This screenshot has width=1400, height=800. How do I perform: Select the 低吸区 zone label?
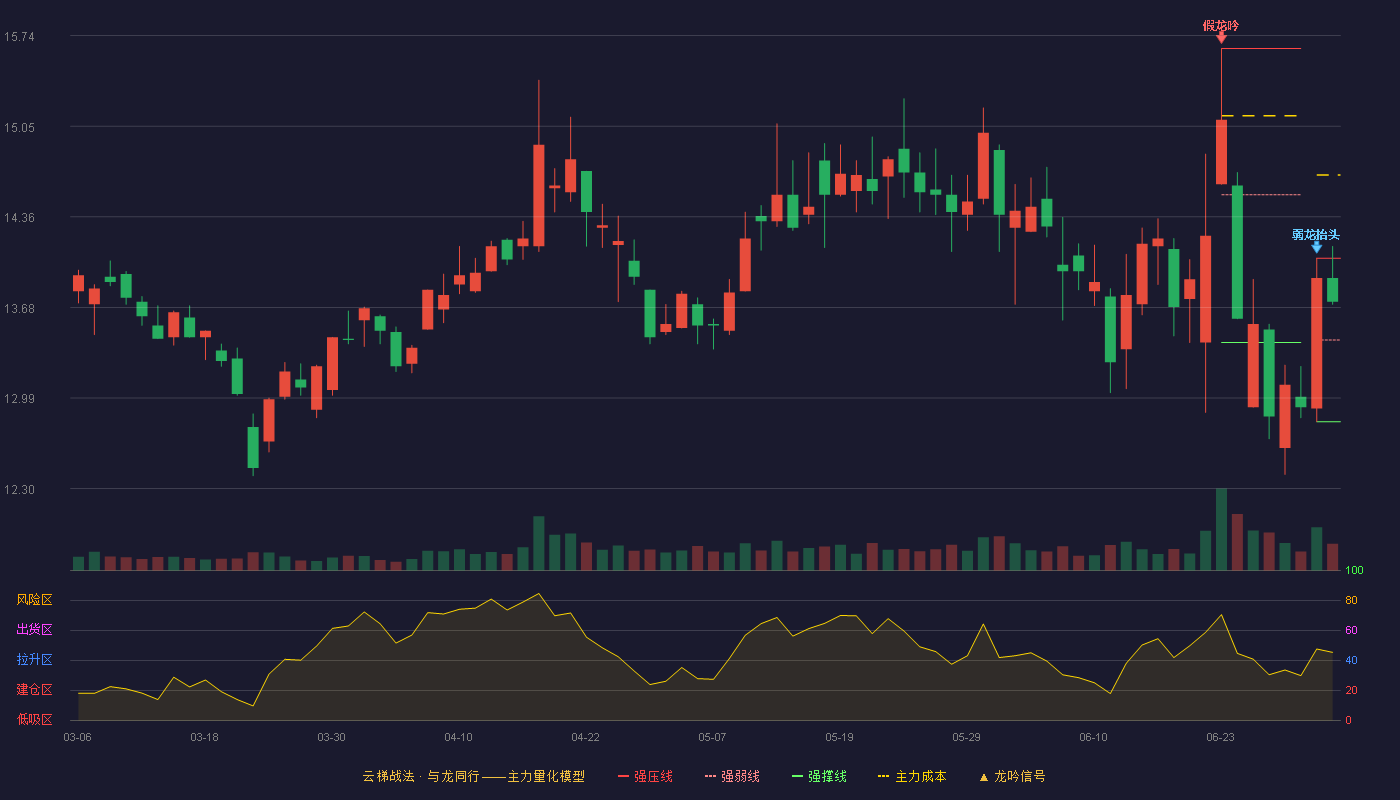click(34, 719)
